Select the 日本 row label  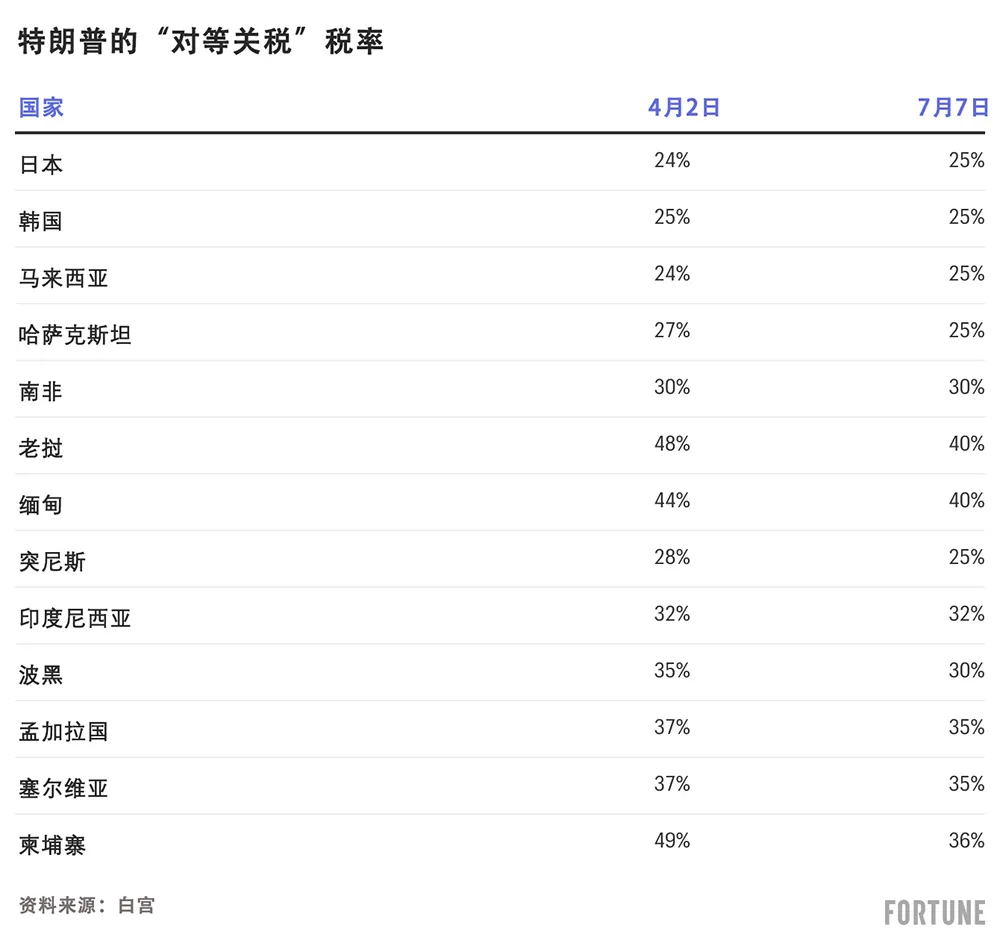pyautogui.click(x=41, y=165)
